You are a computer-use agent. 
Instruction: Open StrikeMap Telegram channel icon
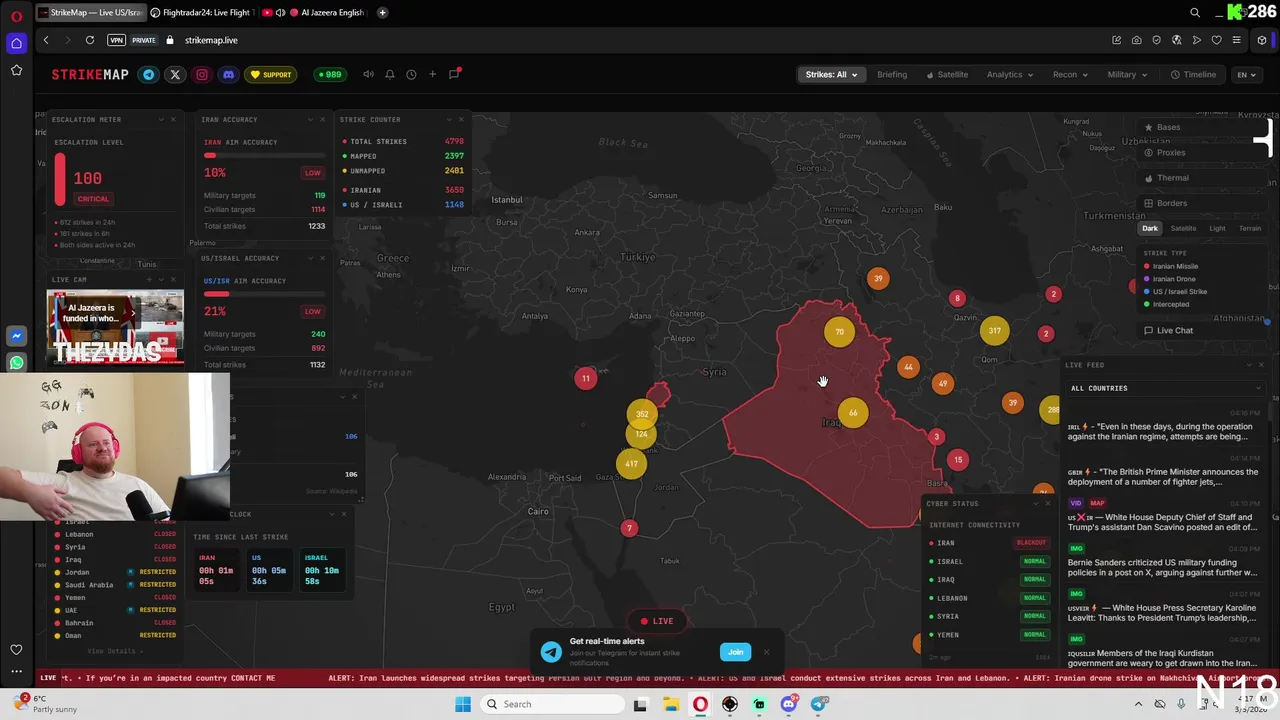click(x=149, y=74)
